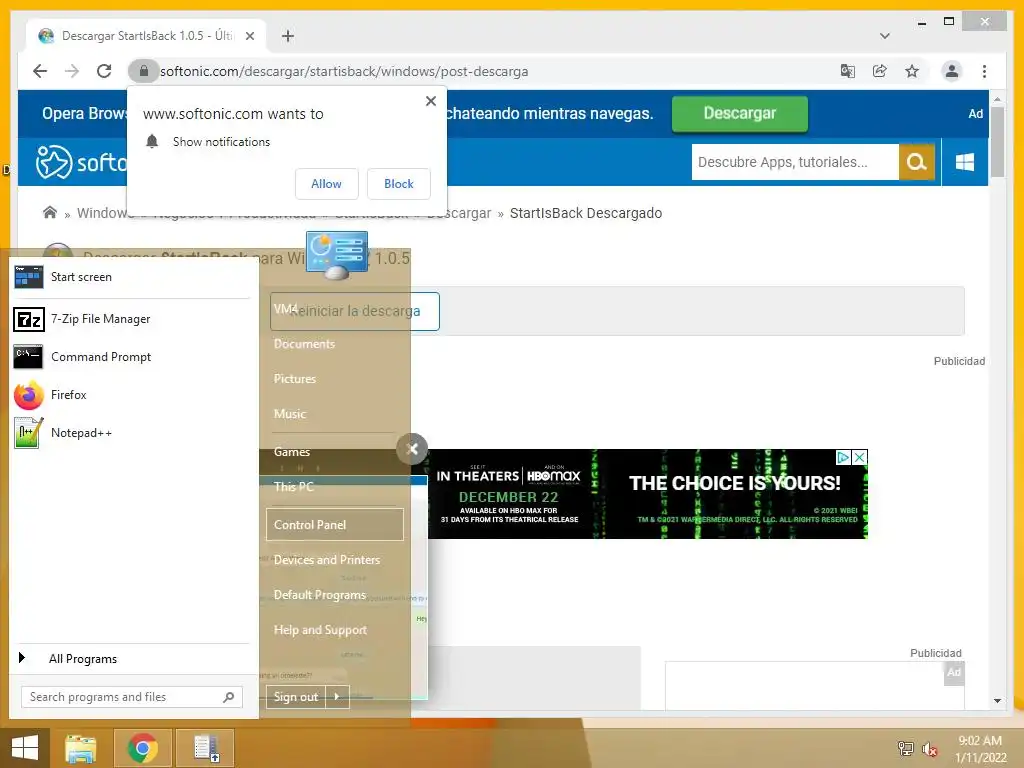This screenshot has height=768, width=1024.
Task: Open Default Programs
Action: pyautogui.click(x=320, y=595)
